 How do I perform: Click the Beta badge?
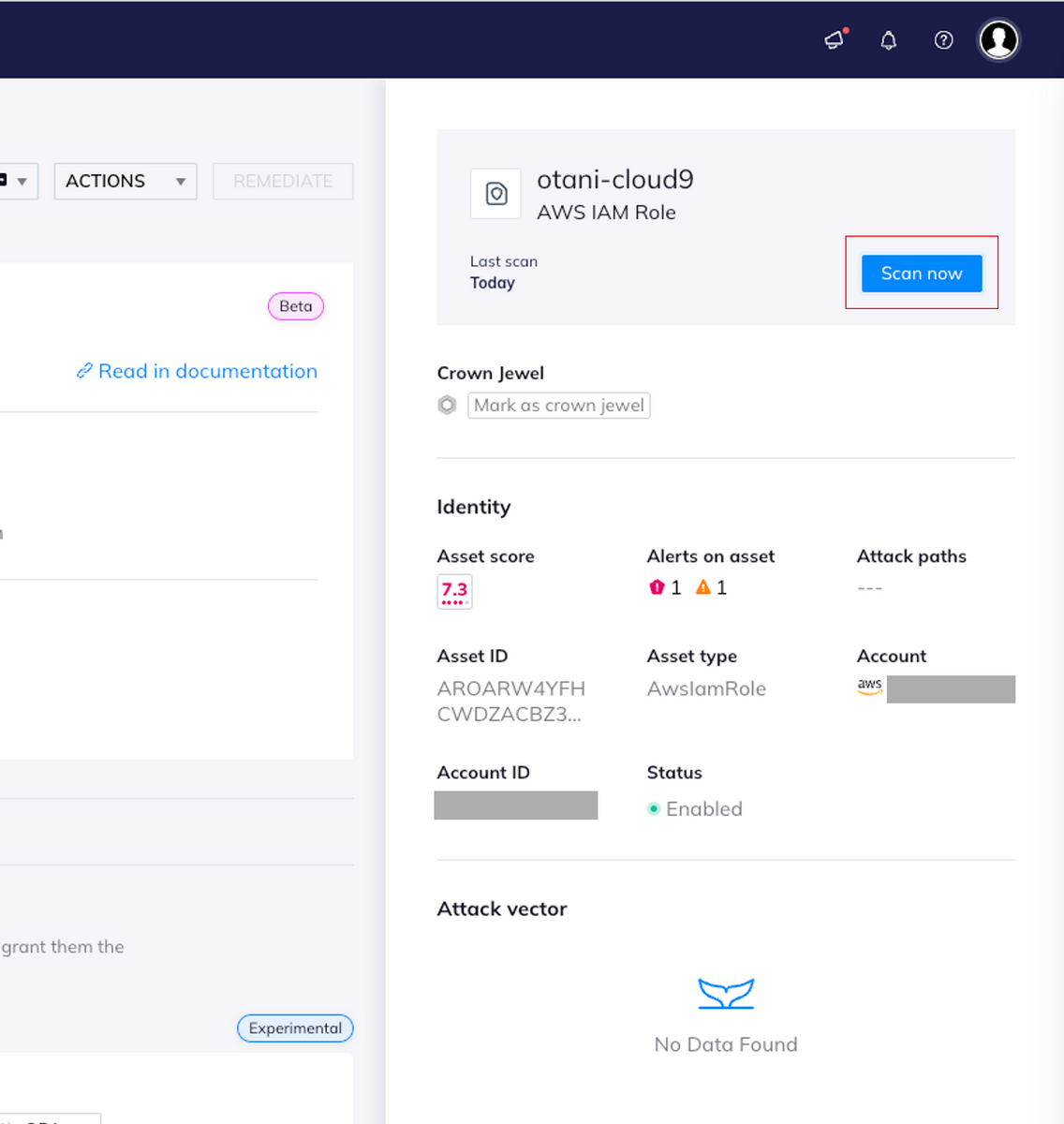click(296, 306)
